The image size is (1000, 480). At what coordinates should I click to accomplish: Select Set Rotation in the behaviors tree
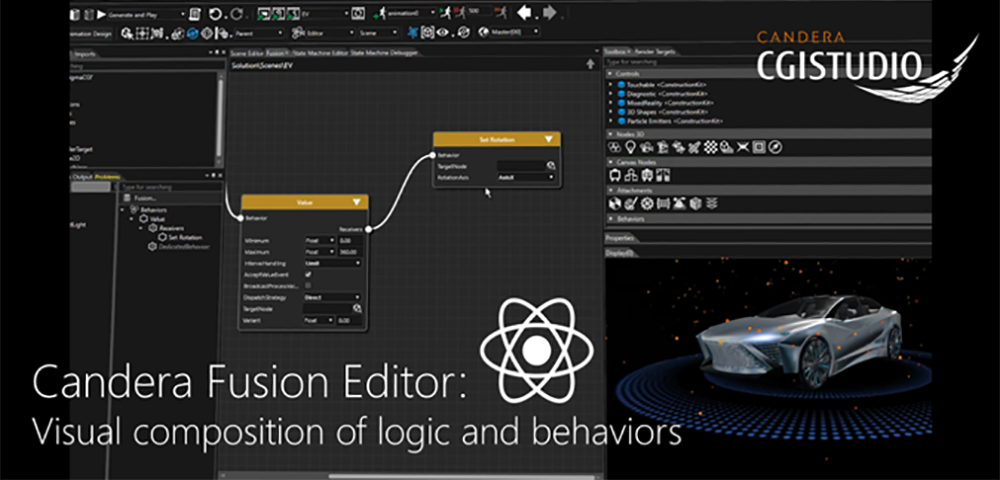pos(184,237)
